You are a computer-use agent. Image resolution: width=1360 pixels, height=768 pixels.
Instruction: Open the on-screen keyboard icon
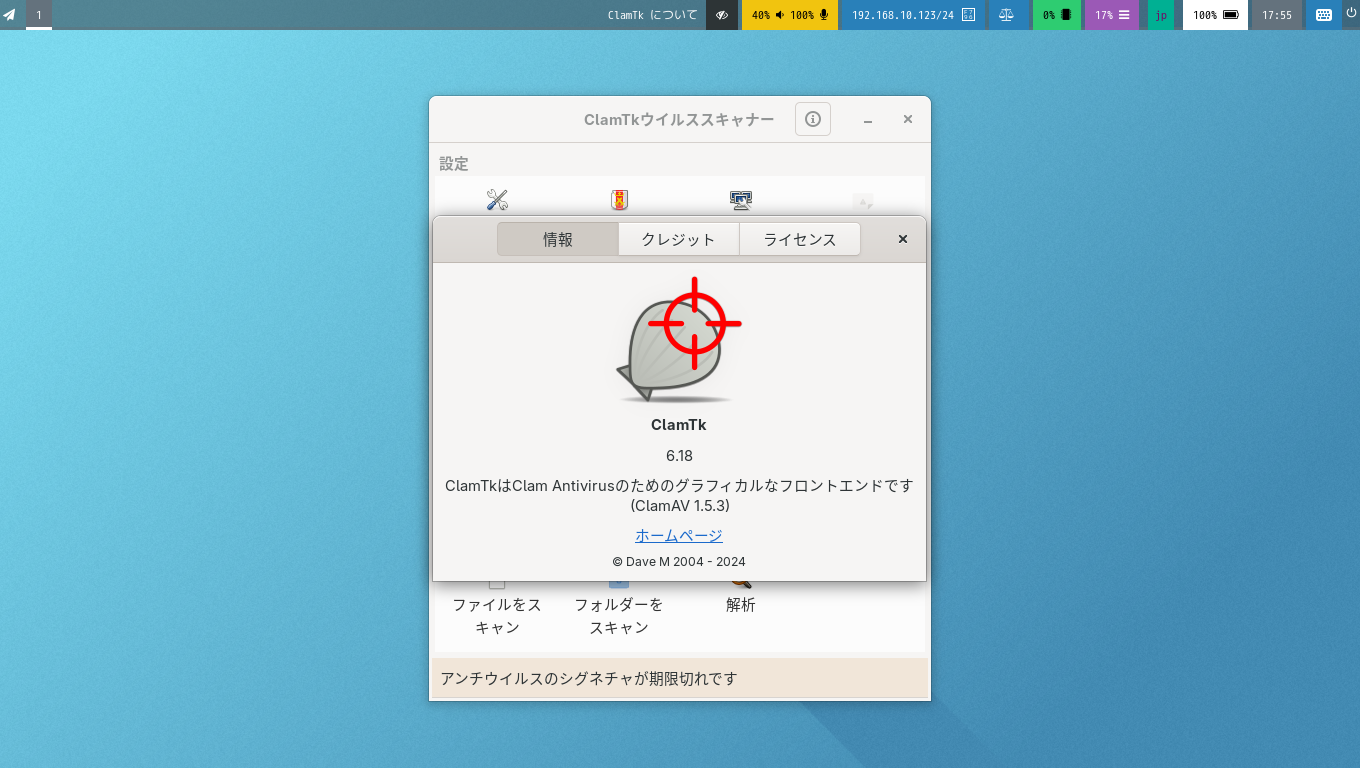coord(1324,15)
